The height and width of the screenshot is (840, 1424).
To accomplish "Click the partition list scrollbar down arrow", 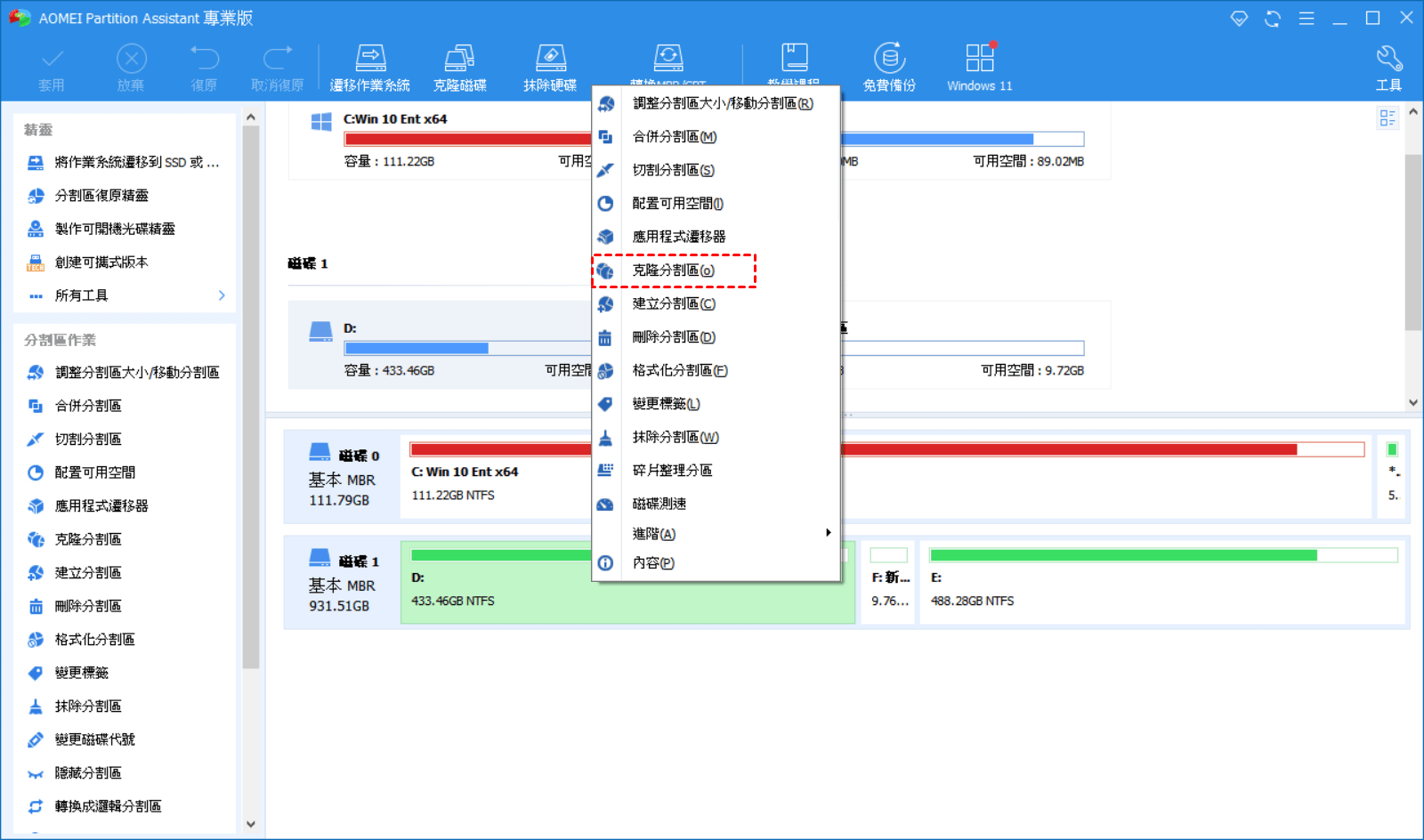I will pos(1413,402).
